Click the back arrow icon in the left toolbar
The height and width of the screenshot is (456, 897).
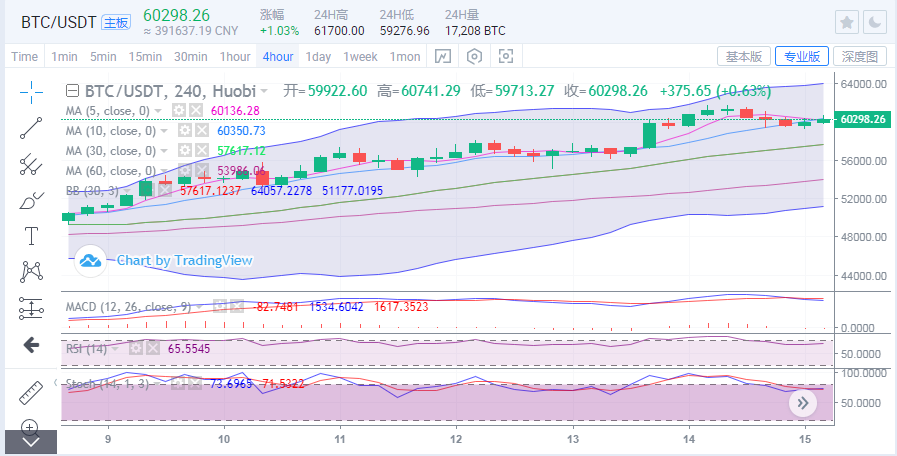(x=31, y=345)
